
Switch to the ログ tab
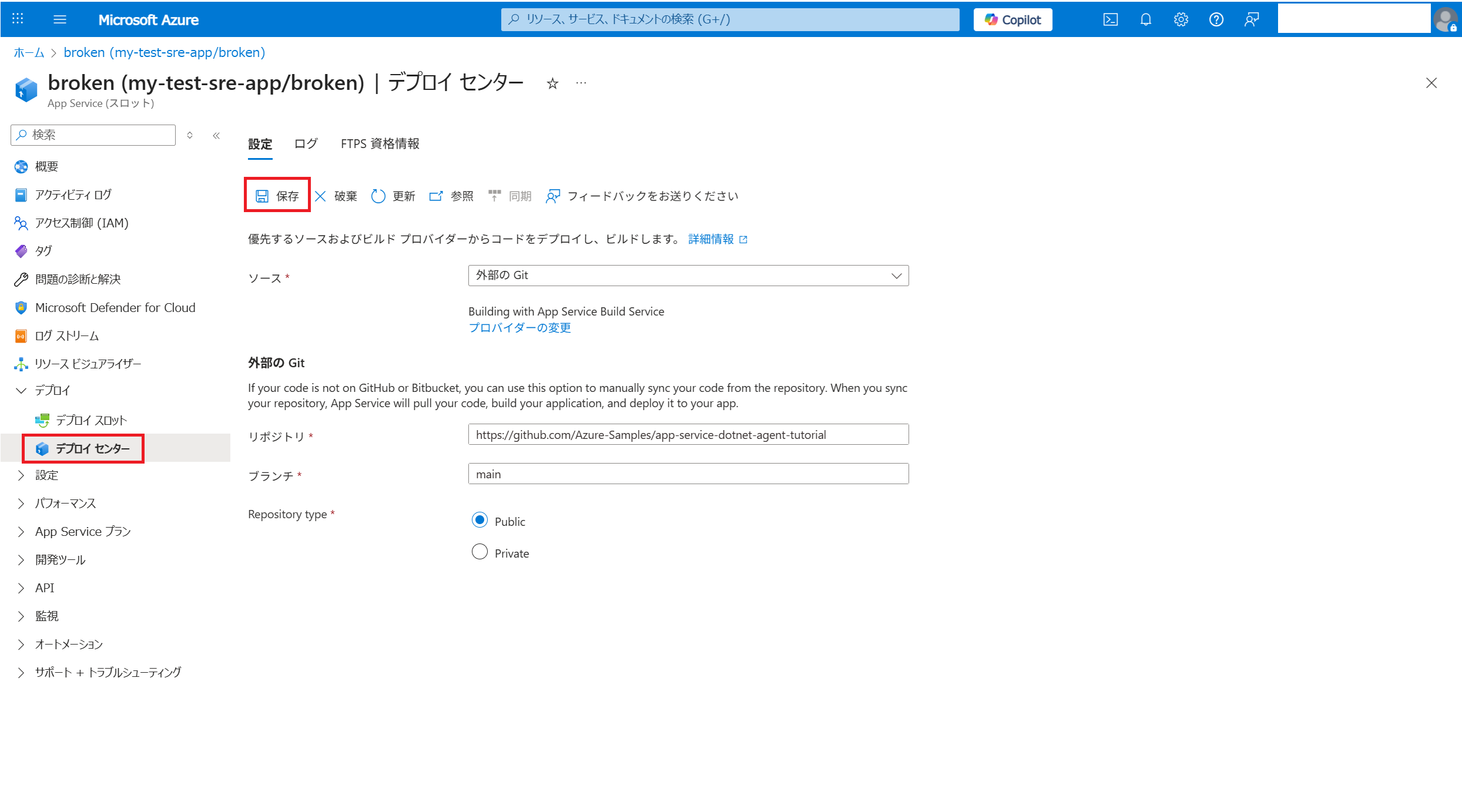(306, 144)
